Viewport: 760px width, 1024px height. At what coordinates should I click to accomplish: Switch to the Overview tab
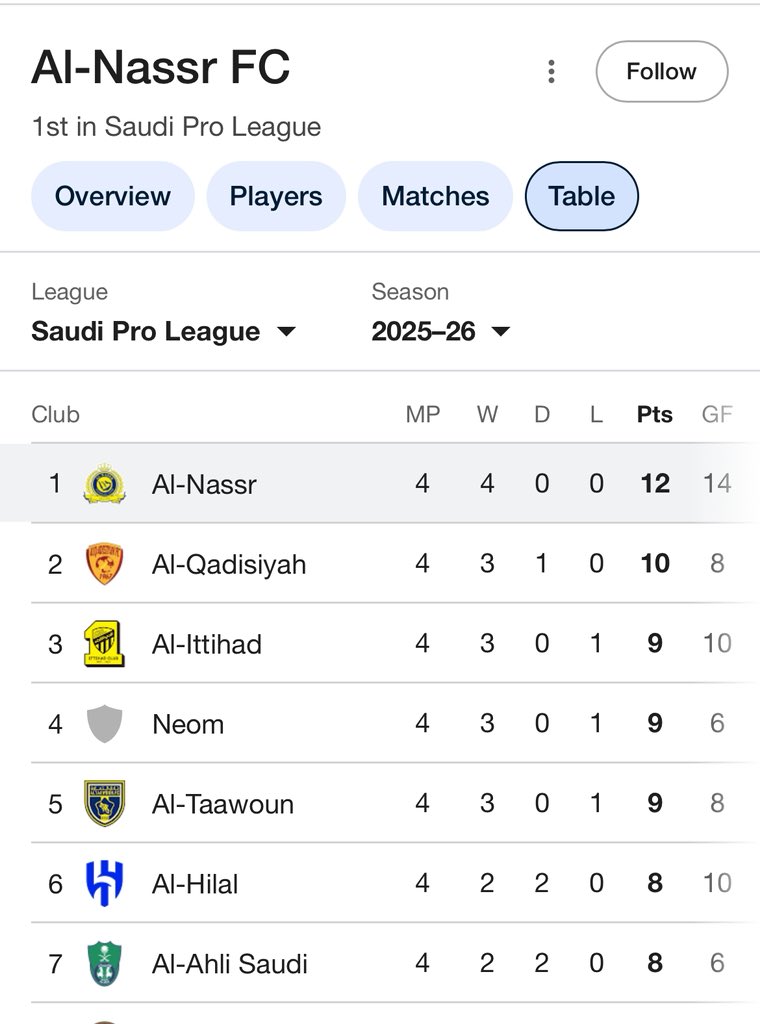(113, 196)
